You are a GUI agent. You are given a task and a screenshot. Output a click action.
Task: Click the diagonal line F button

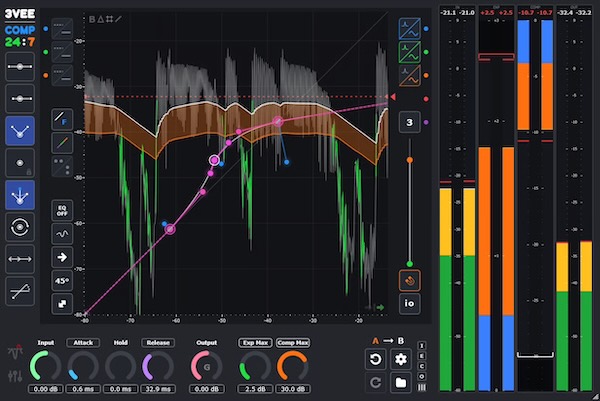(x=62, y=119)
